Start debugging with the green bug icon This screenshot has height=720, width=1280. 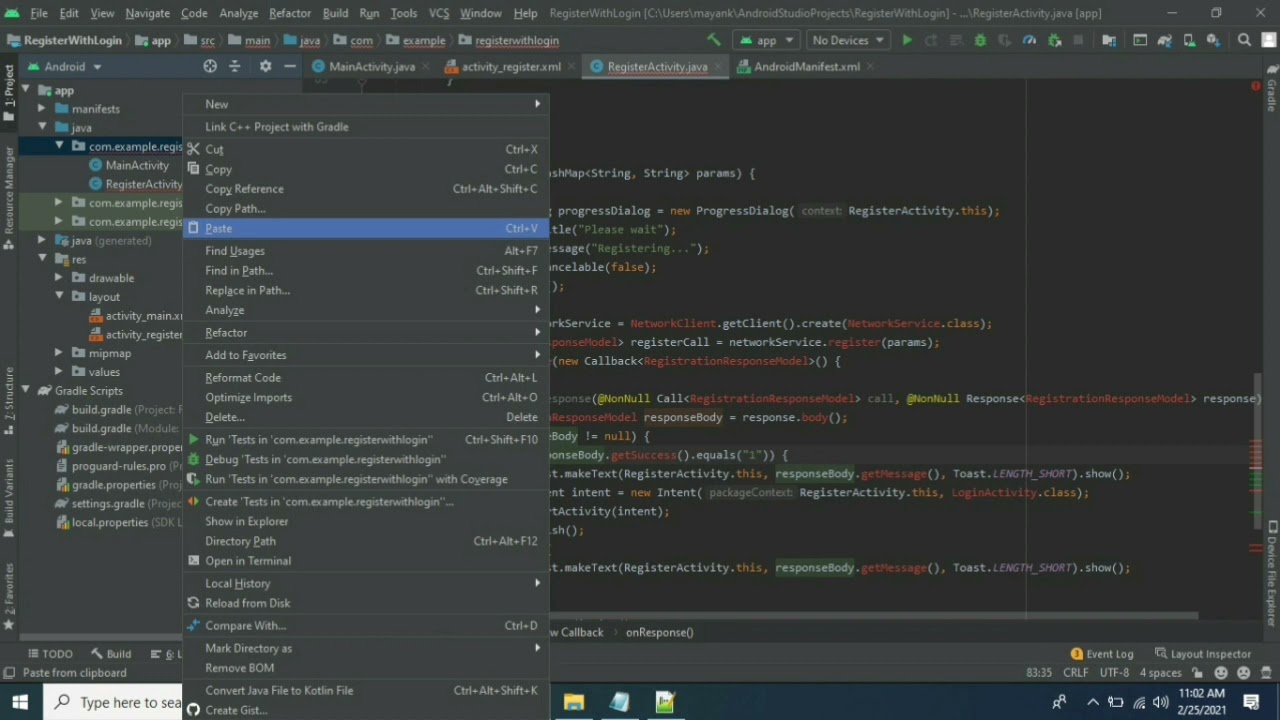click(x=980, y=40)
